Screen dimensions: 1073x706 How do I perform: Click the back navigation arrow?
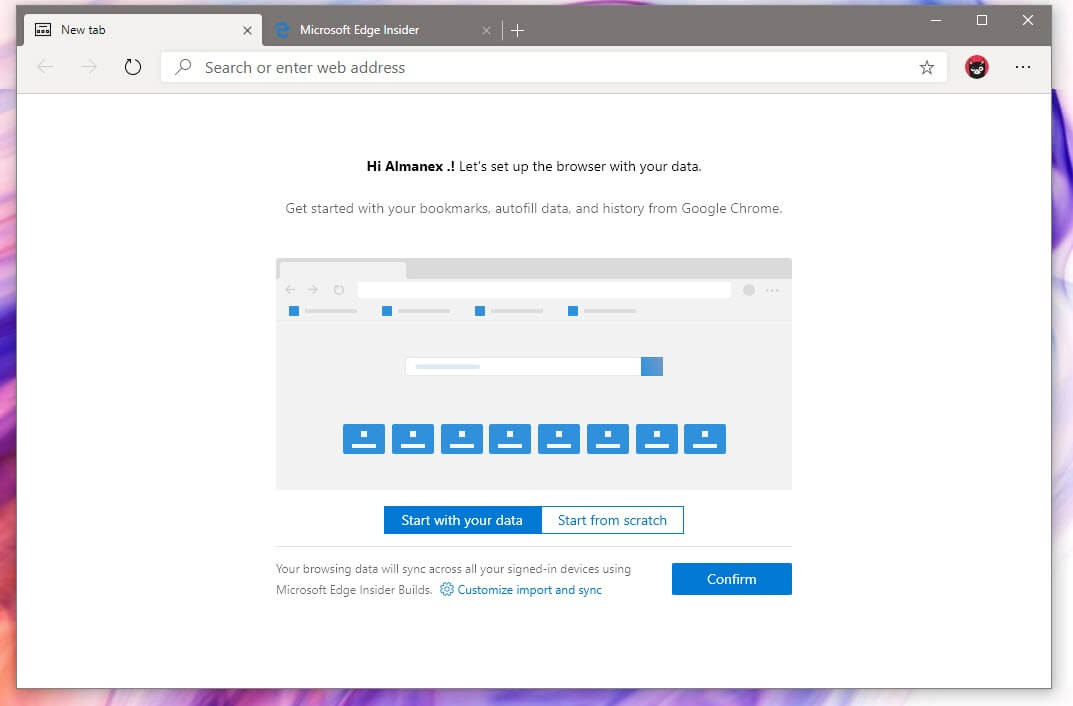pyautogui.click(x=45, y=67)
